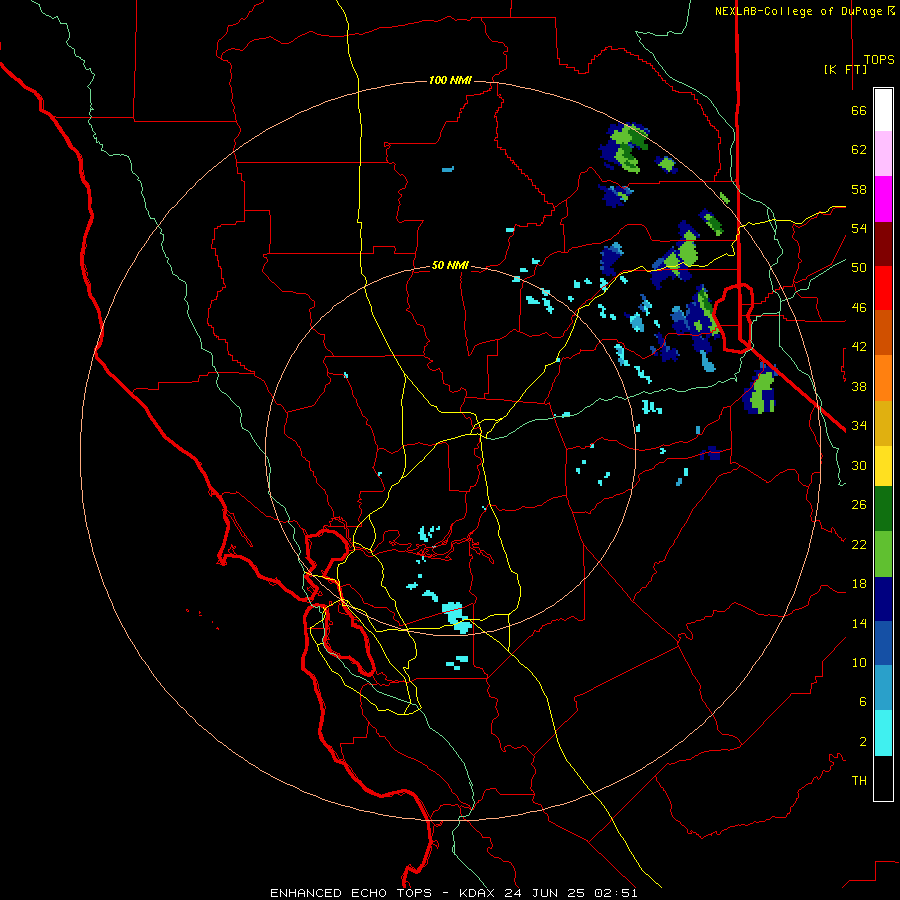Select the "58" legend value

click(859, 189)
